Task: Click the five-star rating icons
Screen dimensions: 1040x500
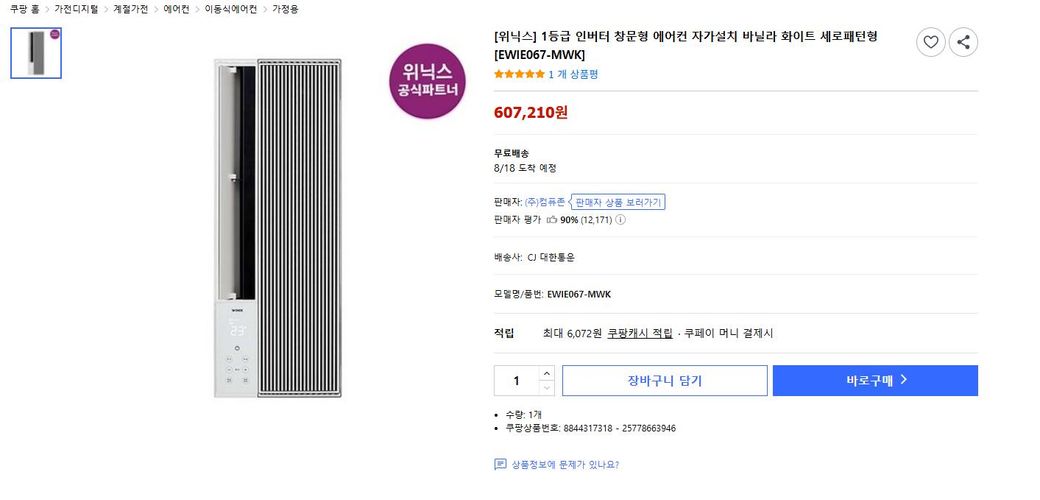Action: click(x=519, y=74)
